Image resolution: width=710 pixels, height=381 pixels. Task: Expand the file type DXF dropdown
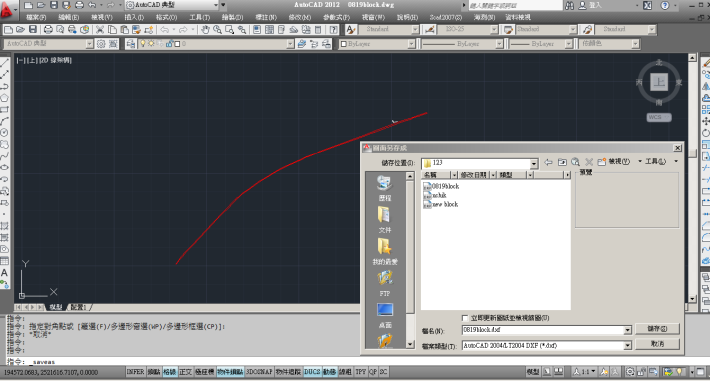627,346
